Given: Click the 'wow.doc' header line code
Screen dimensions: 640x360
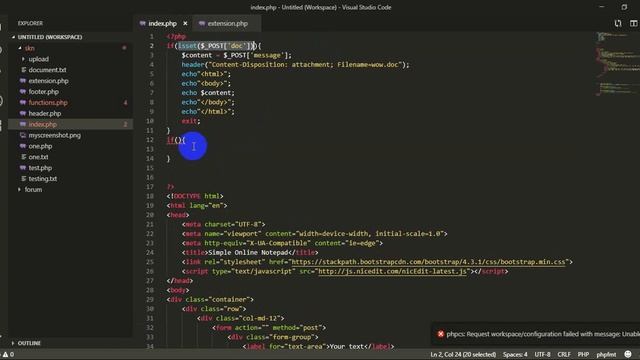Looking at the screenshot, I should pyautogui.click(x=295, y=65).
